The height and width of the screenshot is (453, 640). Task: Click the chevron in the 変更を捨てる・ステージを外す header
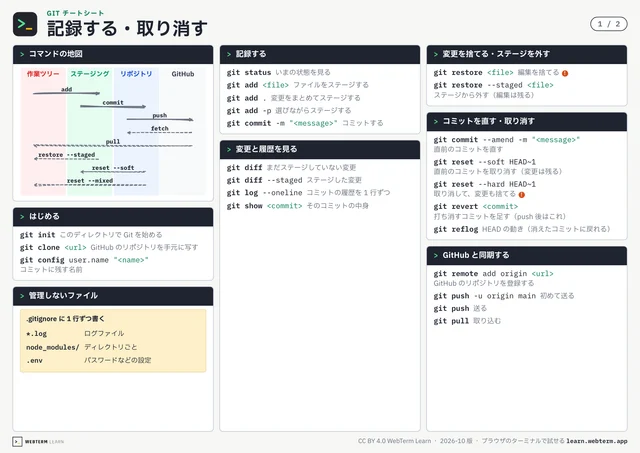[436, 54]
